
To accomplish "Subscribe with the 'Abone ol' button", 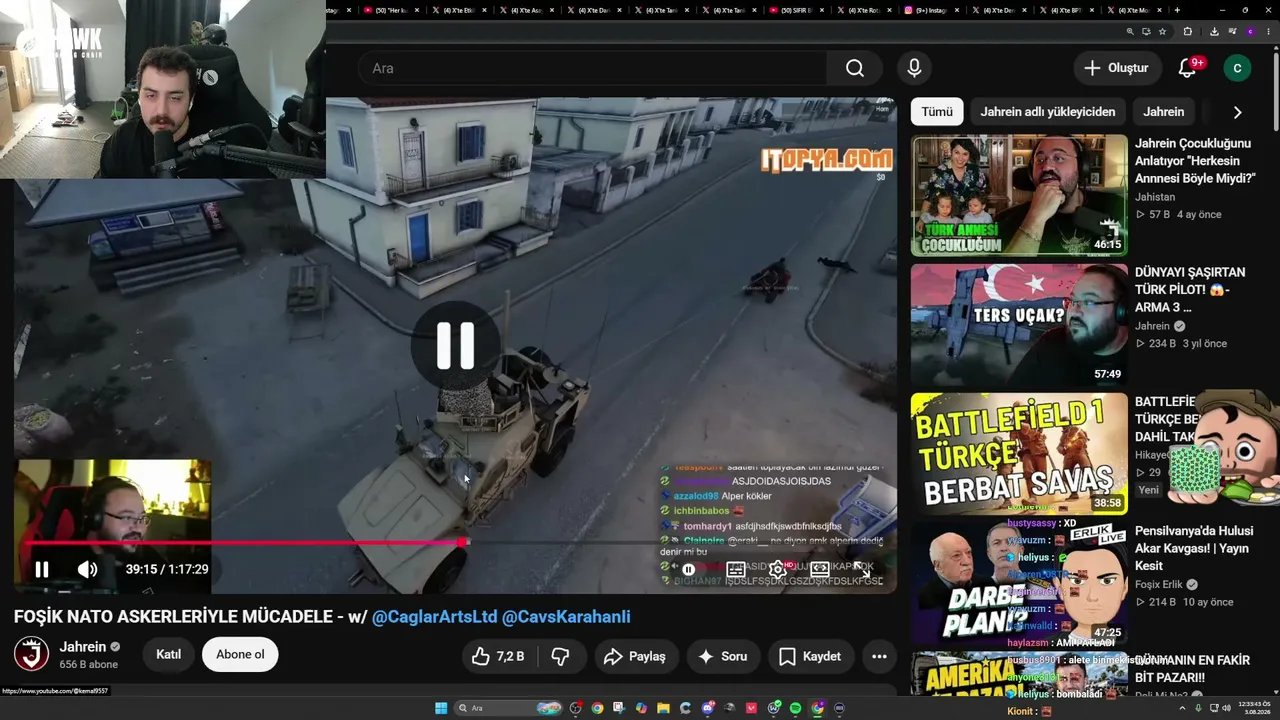I will (x=240, y=654).
